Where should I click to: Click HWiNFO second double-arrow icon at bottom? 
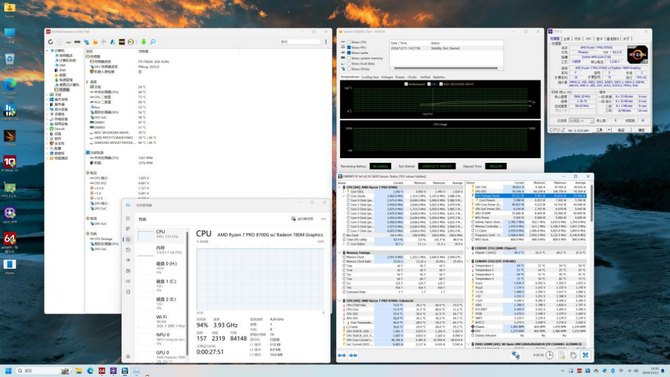point(353,355)
